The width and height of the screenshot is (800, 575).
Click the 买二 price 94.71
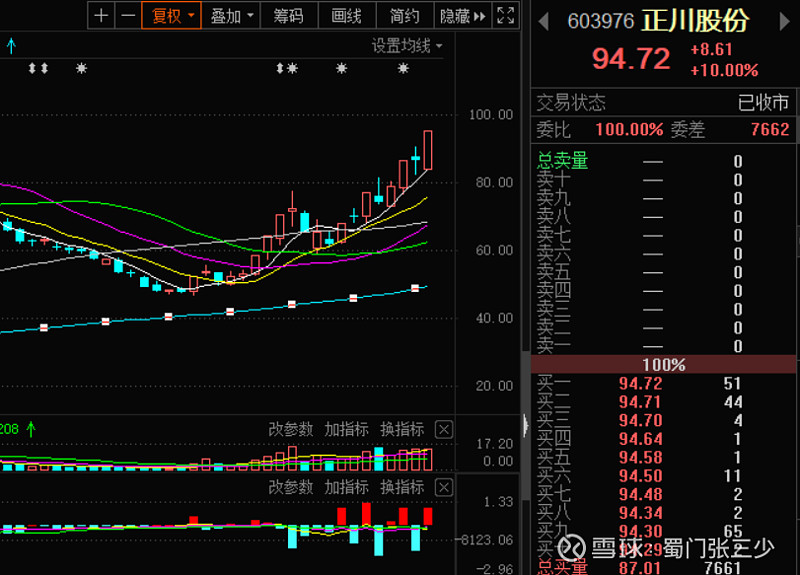pos(640,402)
